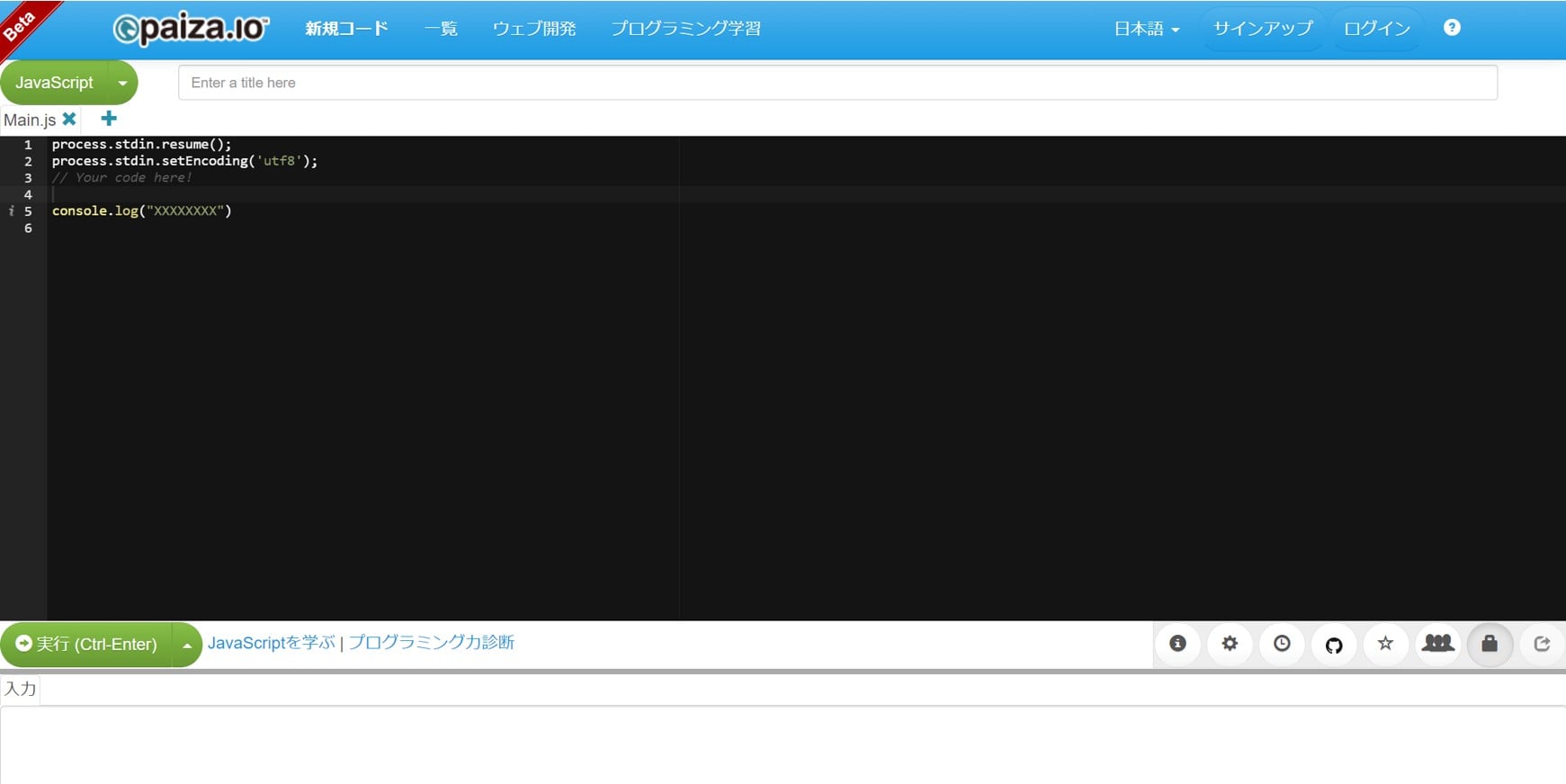This screenshot has width=1566, height=784.
Task: Toggle the lock privacy icon
Action: [x=1490, y=644]
